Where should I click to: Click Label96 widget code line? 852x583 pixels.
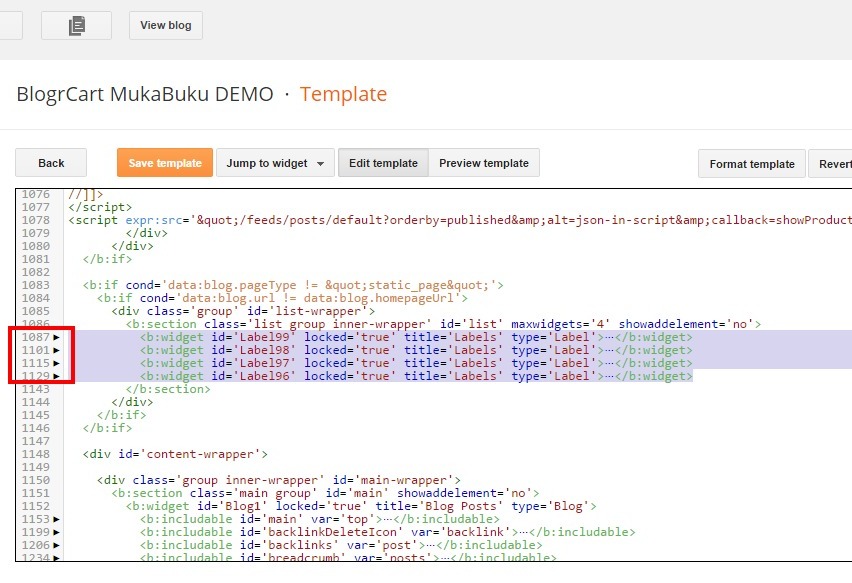(416, 376)
